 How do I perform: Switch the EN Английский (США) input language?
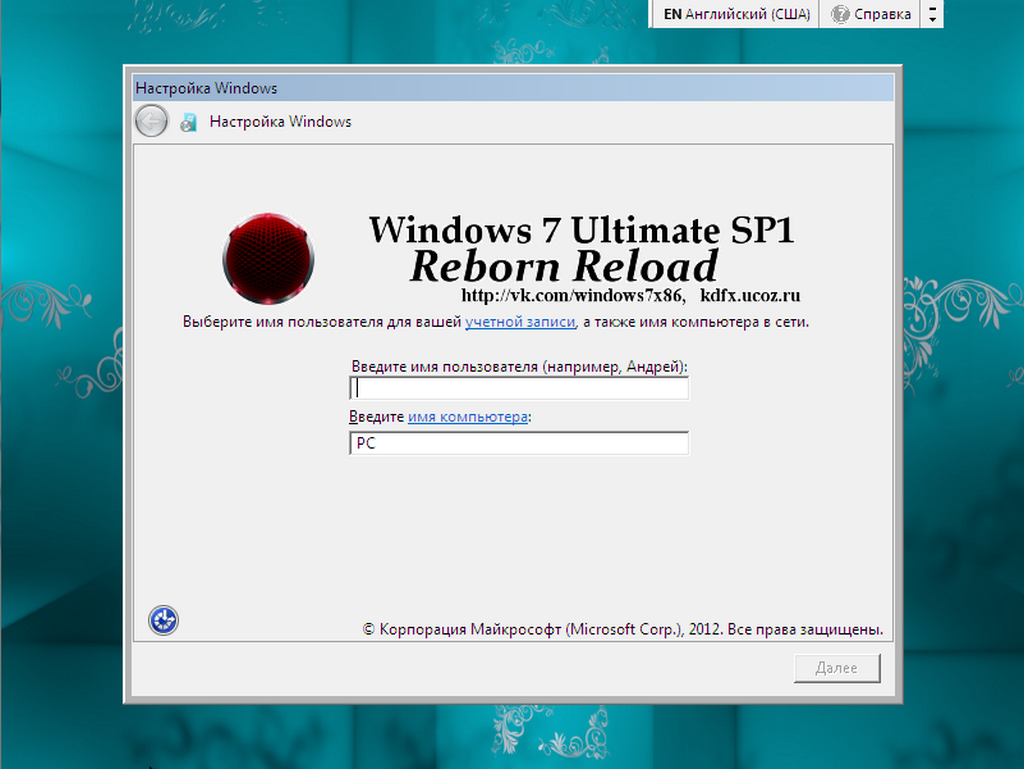tap(736, 14)
